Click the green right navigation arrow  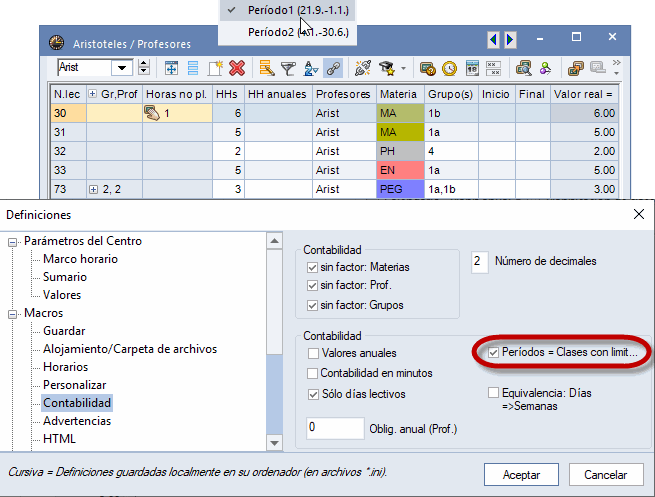pos(510,40)
